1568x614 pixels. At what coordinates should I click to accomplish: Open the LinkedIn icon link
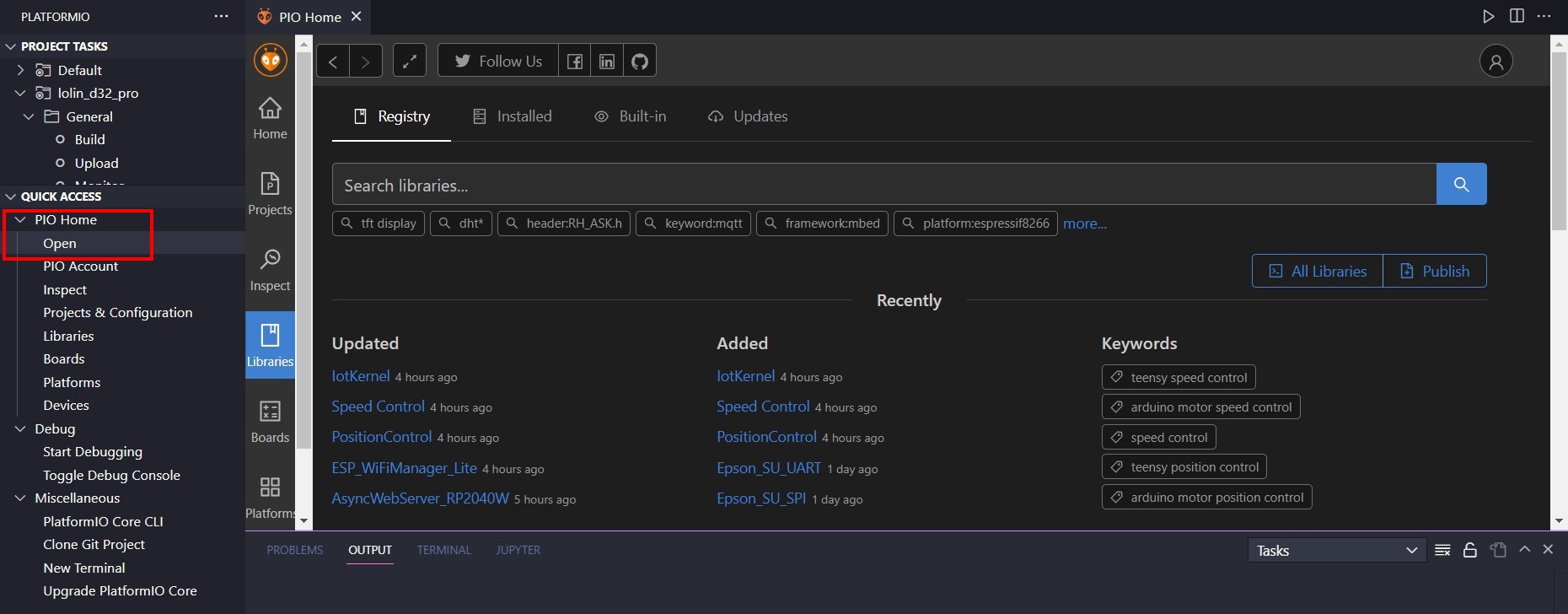click(x=607, y=61)
